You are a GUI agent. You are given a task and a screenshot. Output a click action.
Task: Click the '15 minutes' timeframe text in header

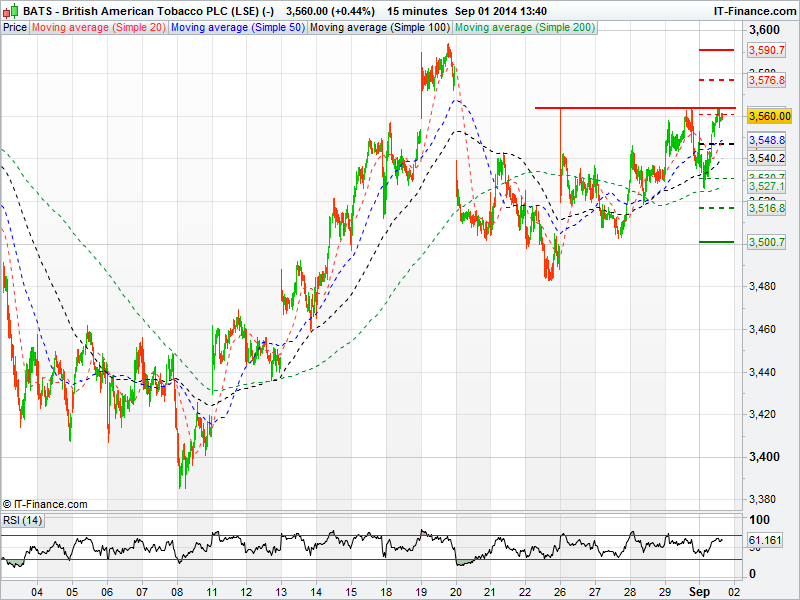coord(417,11)
